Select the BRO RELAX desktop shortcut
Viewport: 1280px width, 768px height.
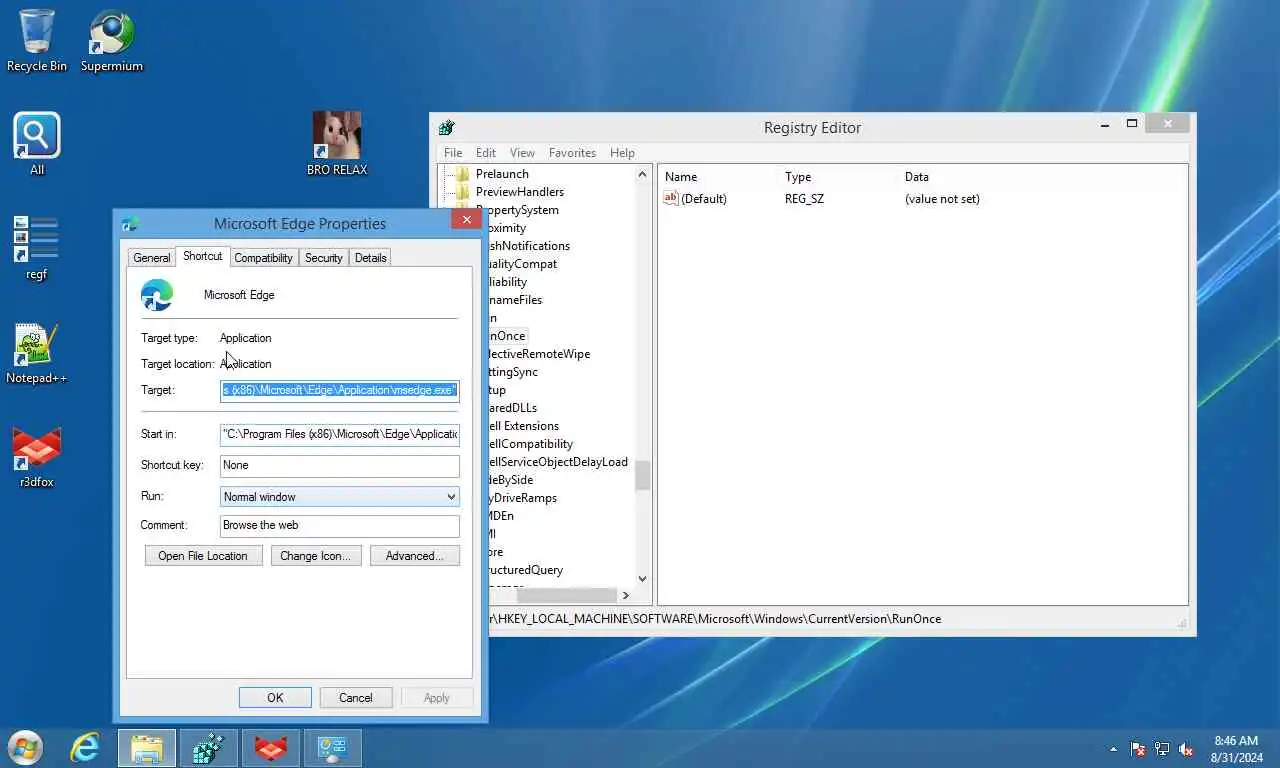point(337,144)
